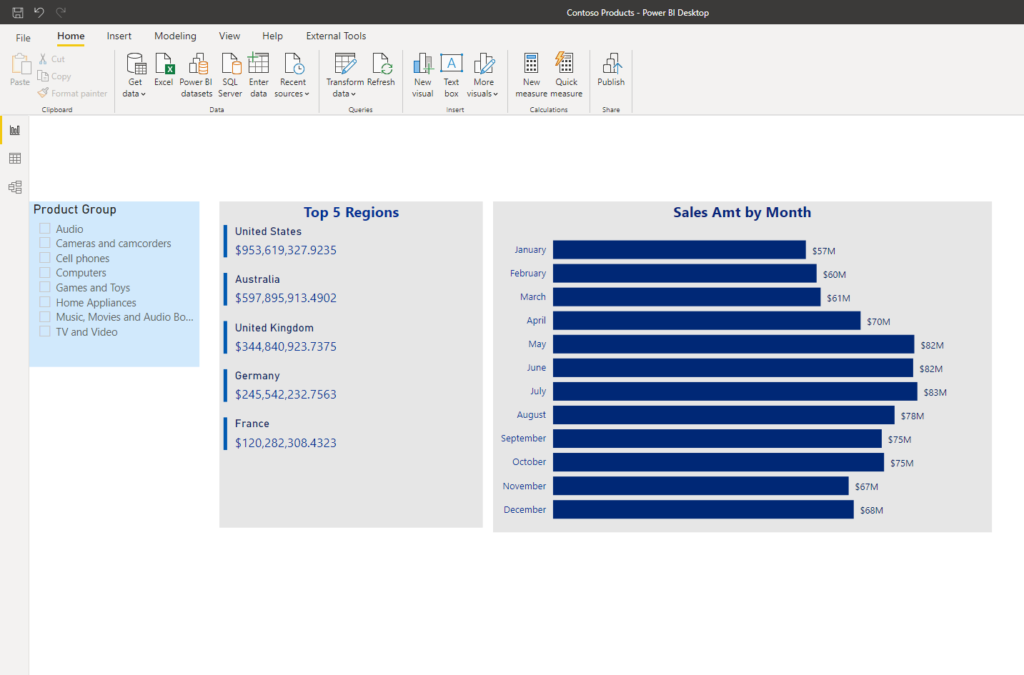The height and width of the screenshot is (675, 1024).
Task: Select the May bar in chart
Action: point(733,344)
